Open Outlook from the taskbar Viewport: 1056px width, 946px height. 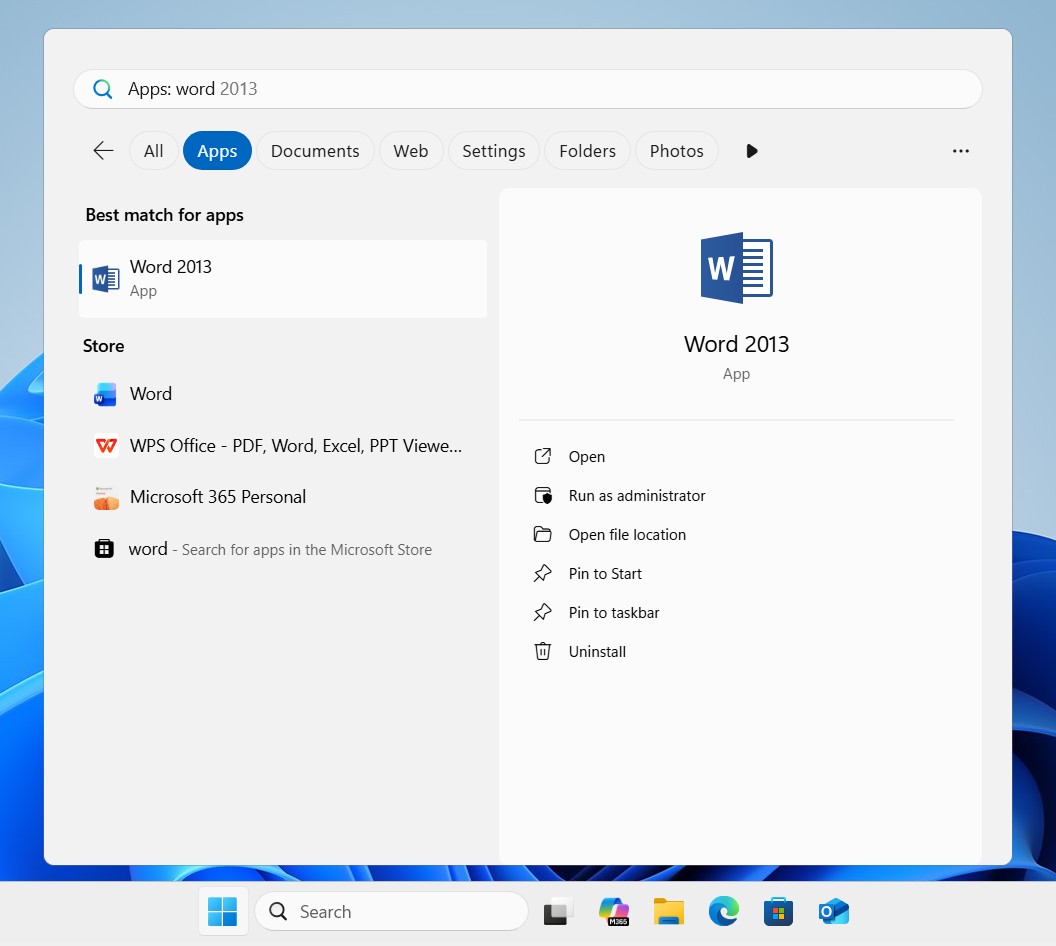[x=833, y=911]
